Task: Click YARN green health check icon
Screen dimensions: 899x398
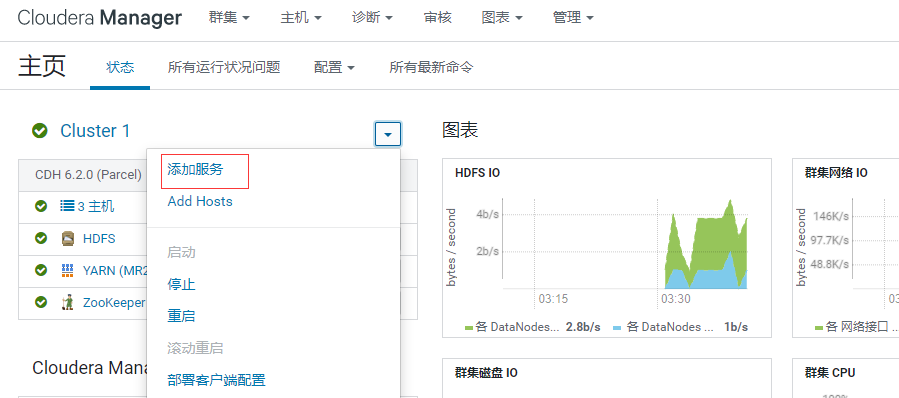Action: [x=41, y=270]
